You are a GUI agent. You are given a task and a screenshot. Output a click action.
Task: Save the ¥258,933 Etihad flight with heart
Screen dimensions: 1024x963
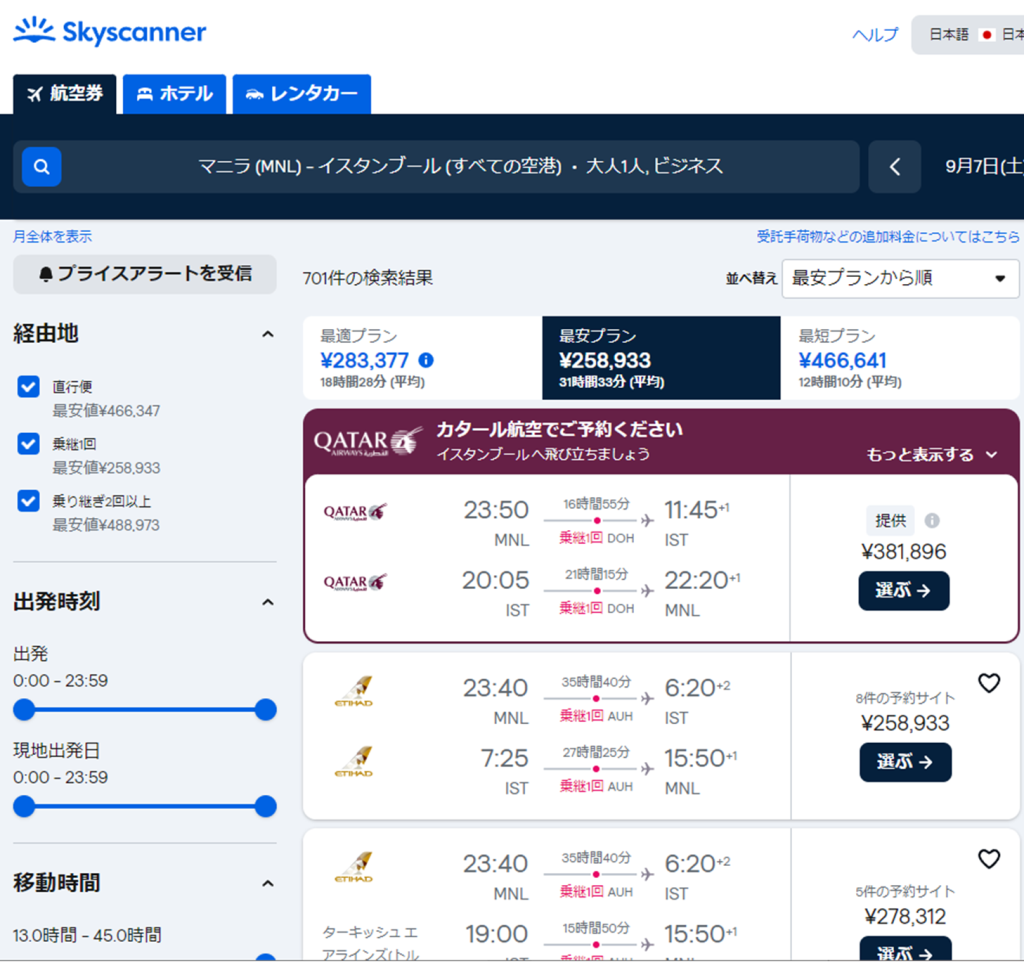pos(988,684)
